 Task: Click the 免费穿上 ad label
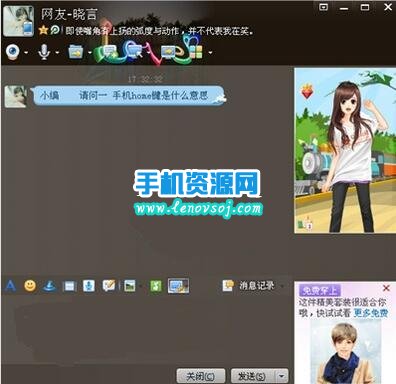click(x=319, y=291)
